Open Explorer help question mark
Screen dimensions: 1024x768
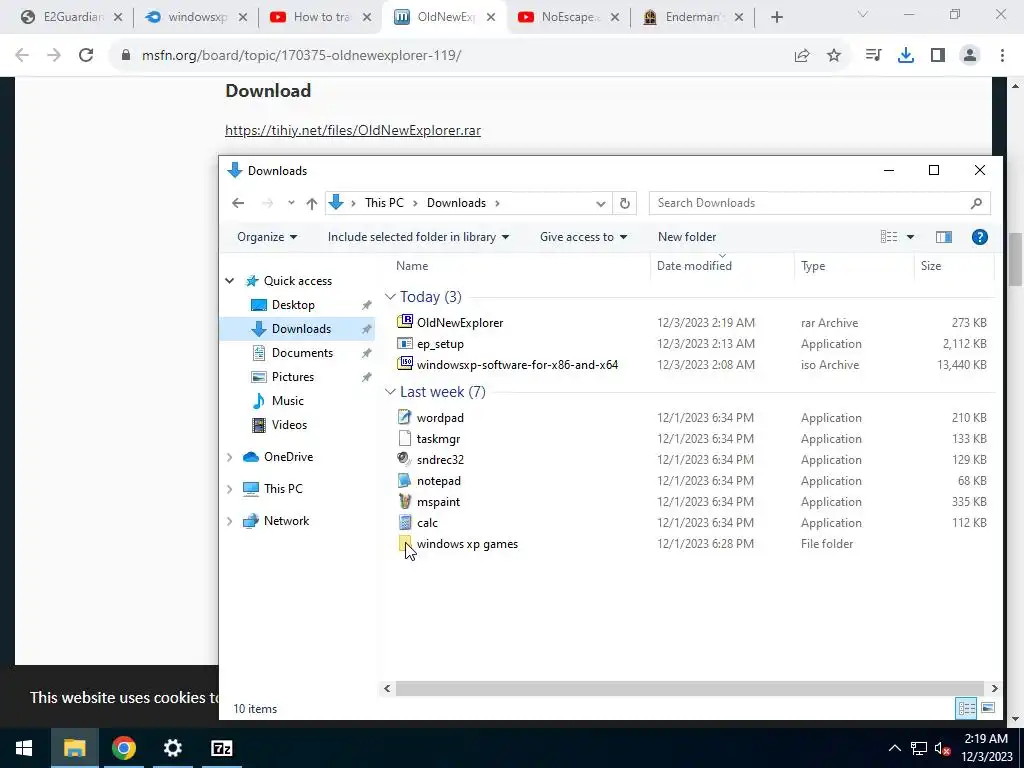(x=980, y=237)
